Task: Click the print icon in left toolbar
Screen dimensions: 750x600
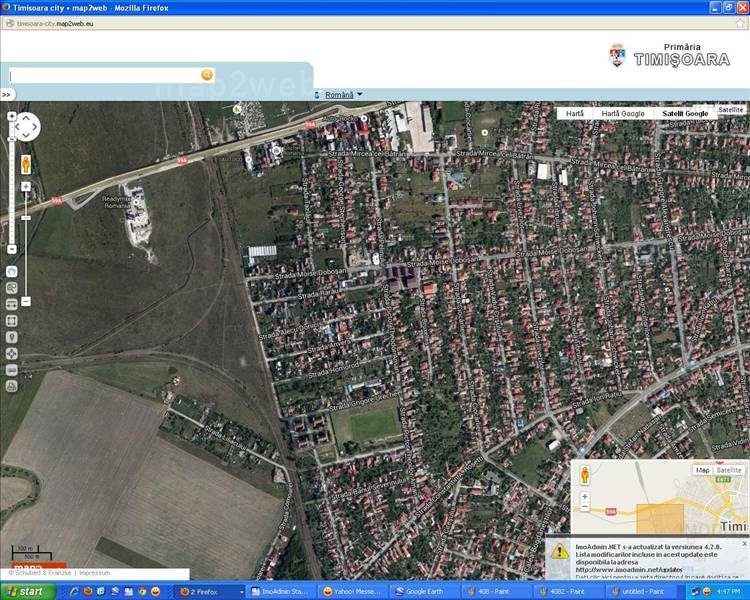Action: (x=11, y=385)
